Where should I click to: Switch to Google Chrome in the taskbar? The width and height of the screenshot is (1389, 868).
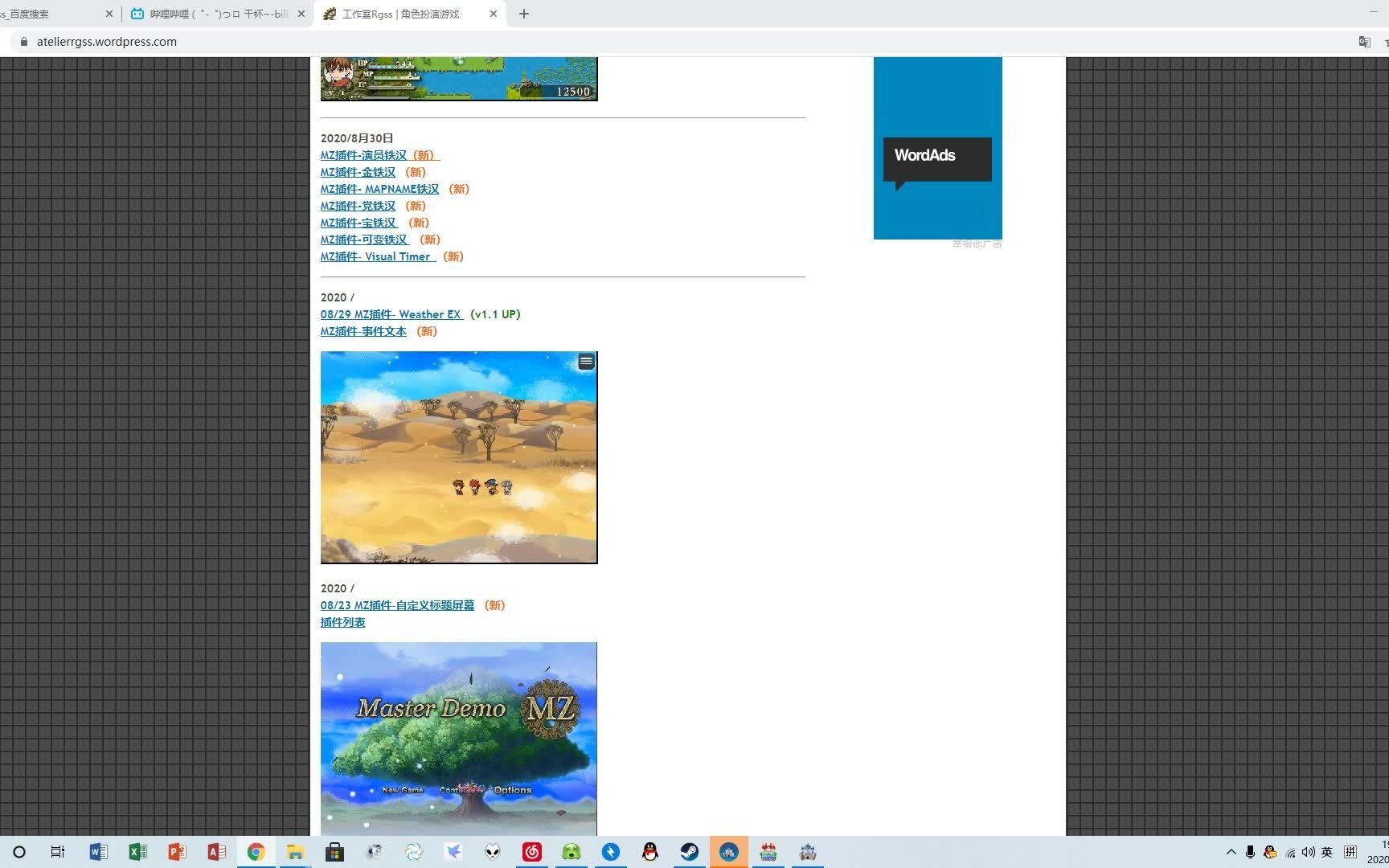(x=256, y=852)
